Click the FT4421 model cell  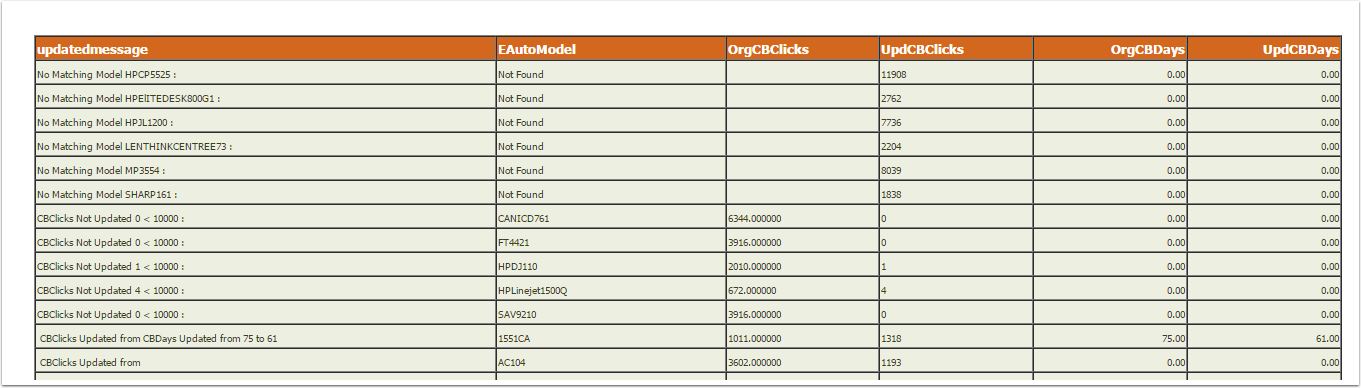[x=611, y=242]
